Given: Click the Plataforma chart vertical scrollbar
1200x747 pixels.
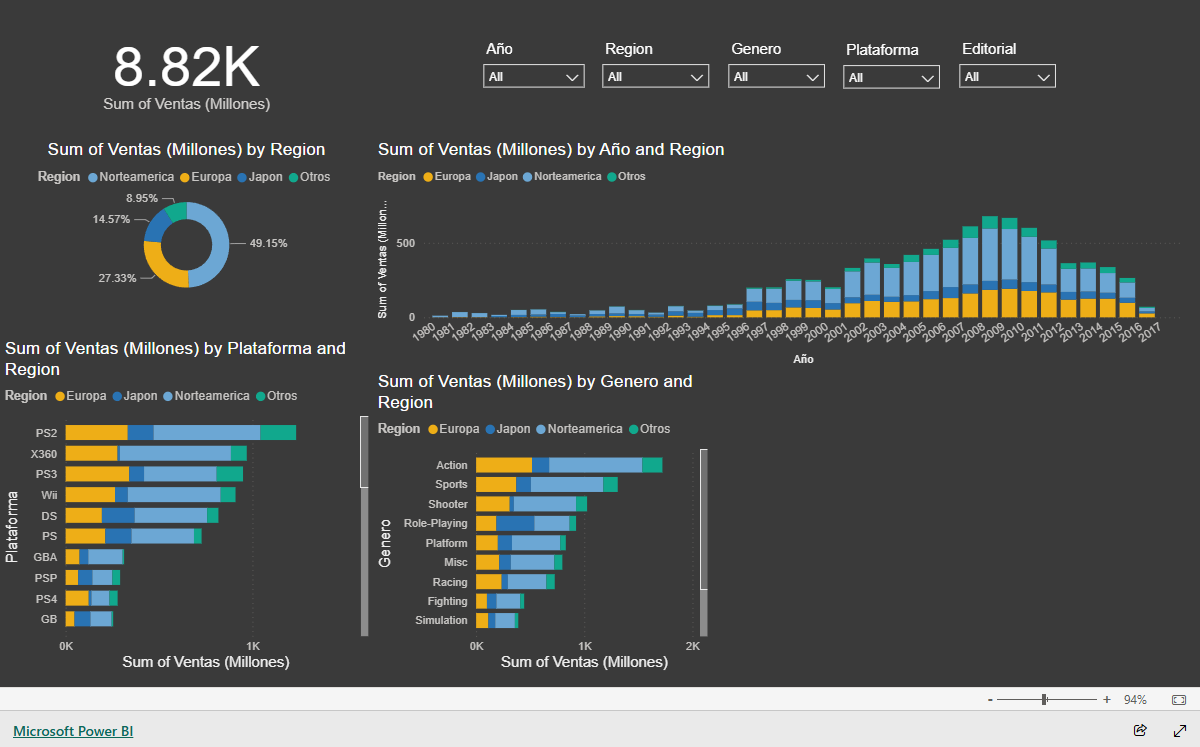Looking at the screenshot, I should point(364,526).
